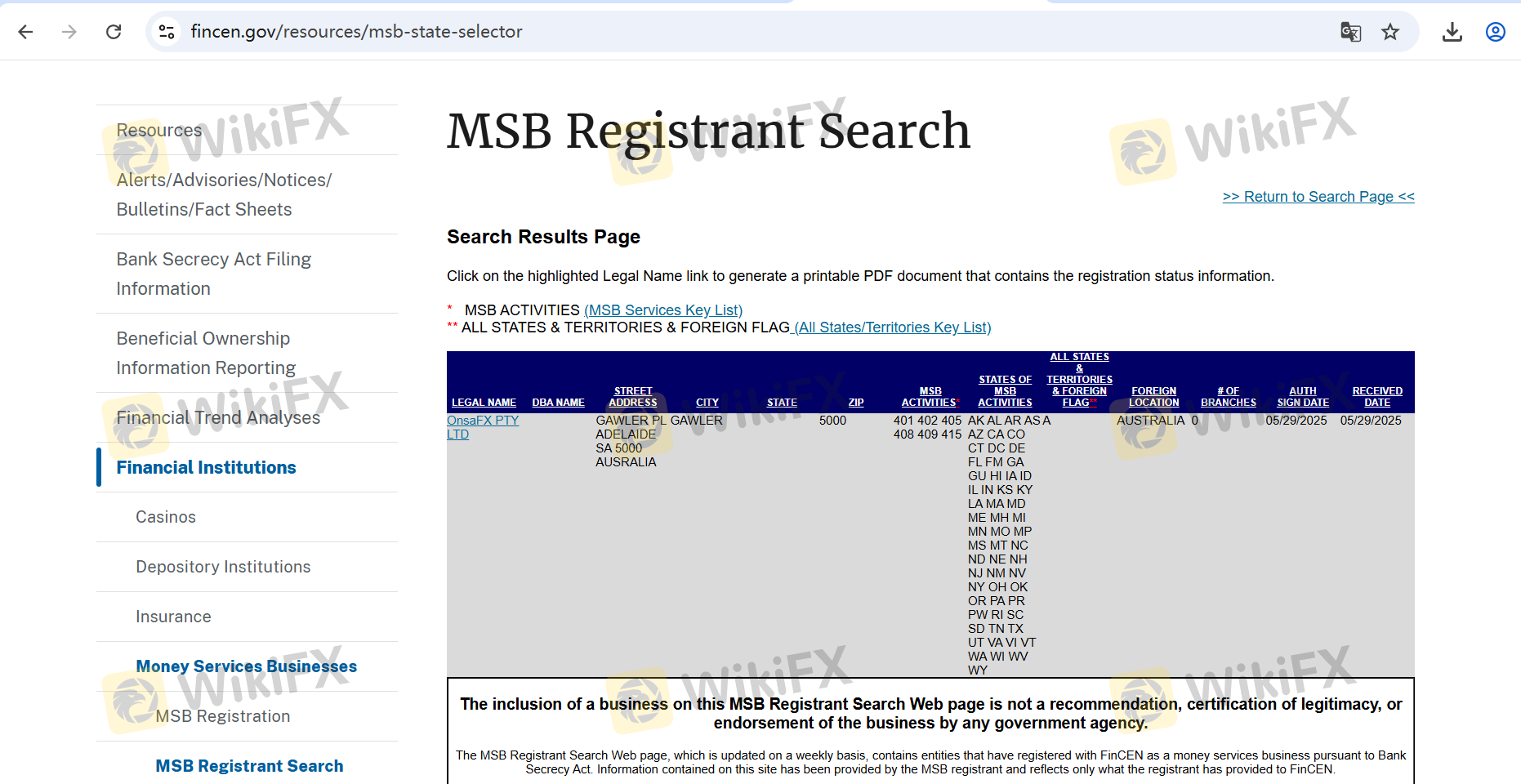The width and height of the screenshot is (1521, 784).
Task: Open MSB Registrant Search sidebar link
Action: coord(249,766)
